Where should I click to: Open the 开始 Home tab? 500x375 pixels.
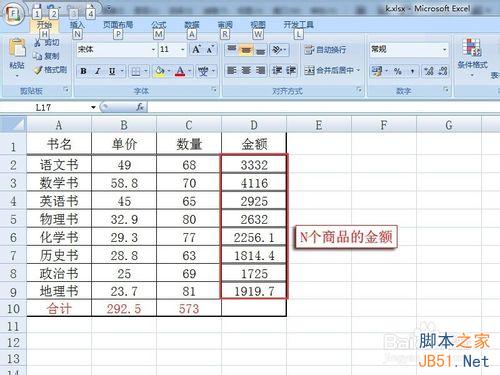point(44,25)
